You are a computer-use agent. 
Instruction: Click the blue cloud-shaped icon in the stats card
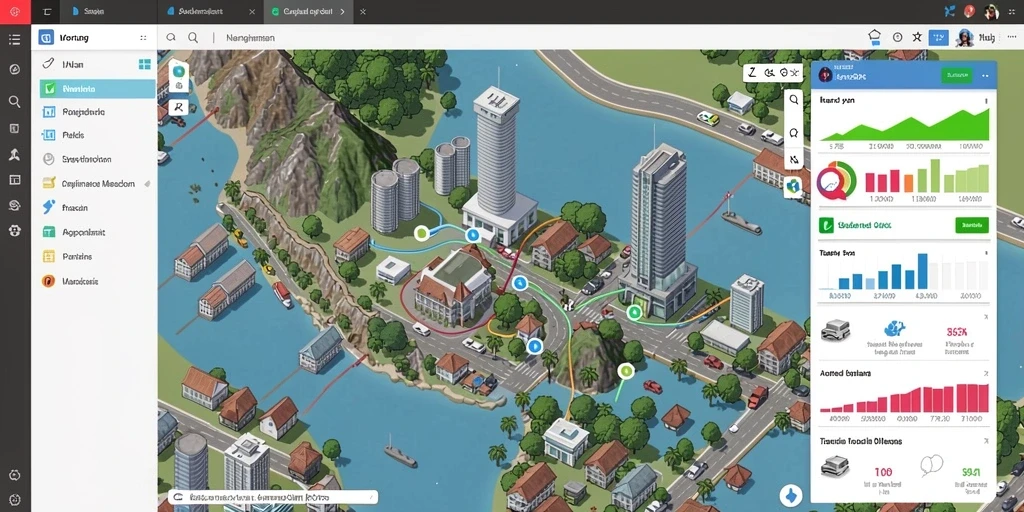click(893, 329)
